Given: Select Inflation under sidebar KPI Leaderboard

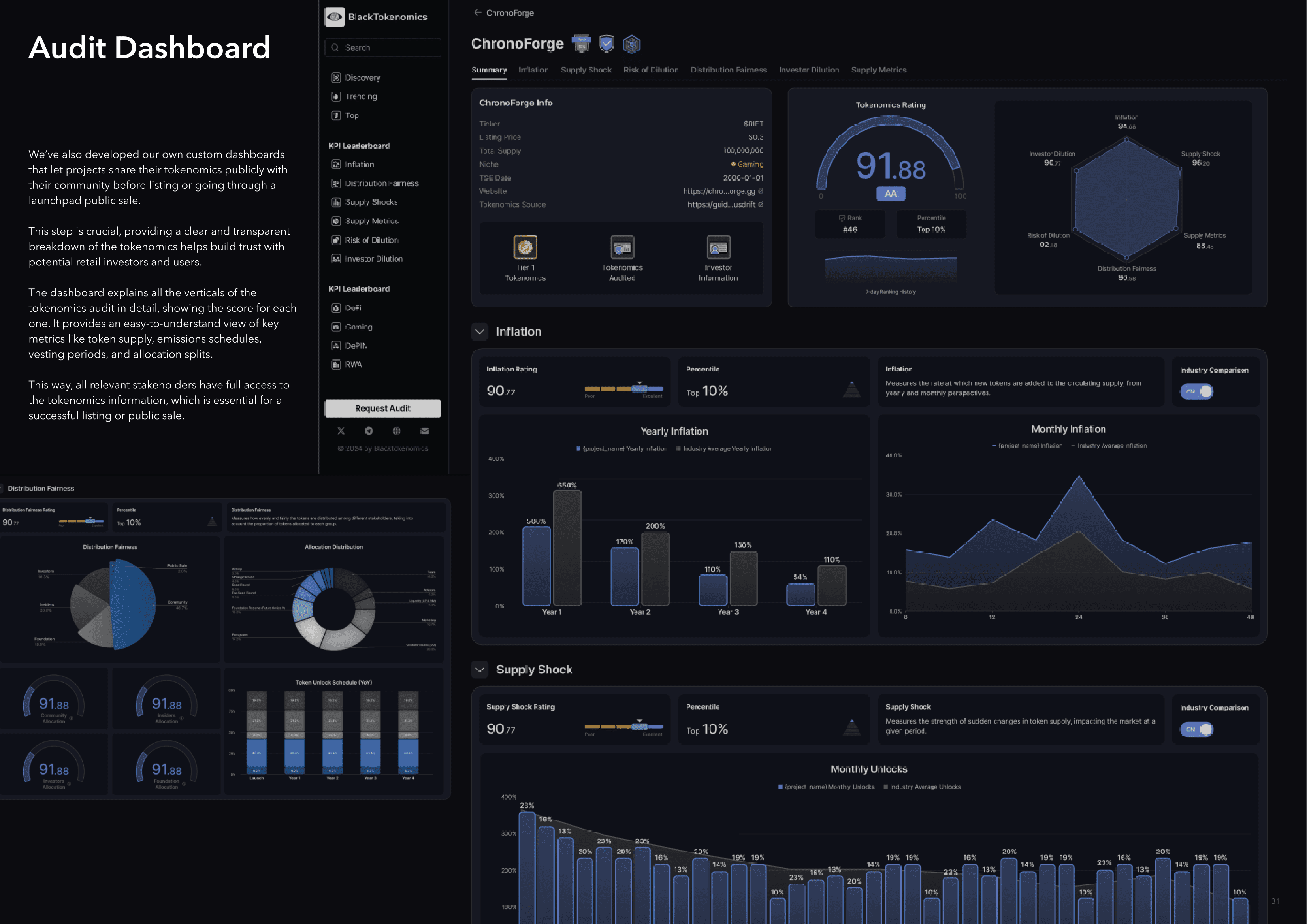Looking at the screenshot, I should point(352,164).
